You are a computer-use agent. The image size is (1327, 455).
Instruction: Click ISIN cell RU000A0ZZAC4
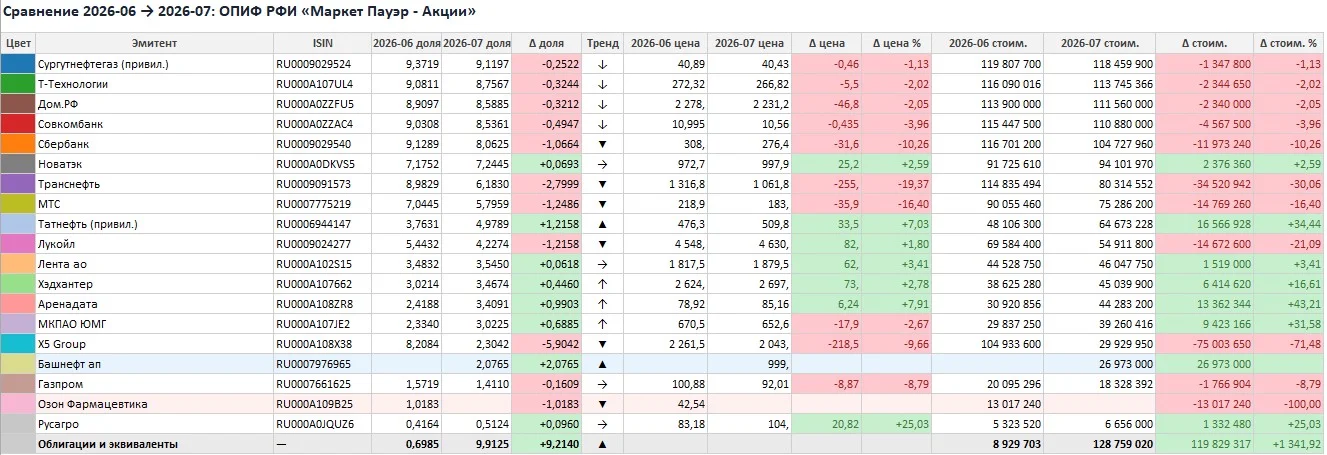click(322, 123)
